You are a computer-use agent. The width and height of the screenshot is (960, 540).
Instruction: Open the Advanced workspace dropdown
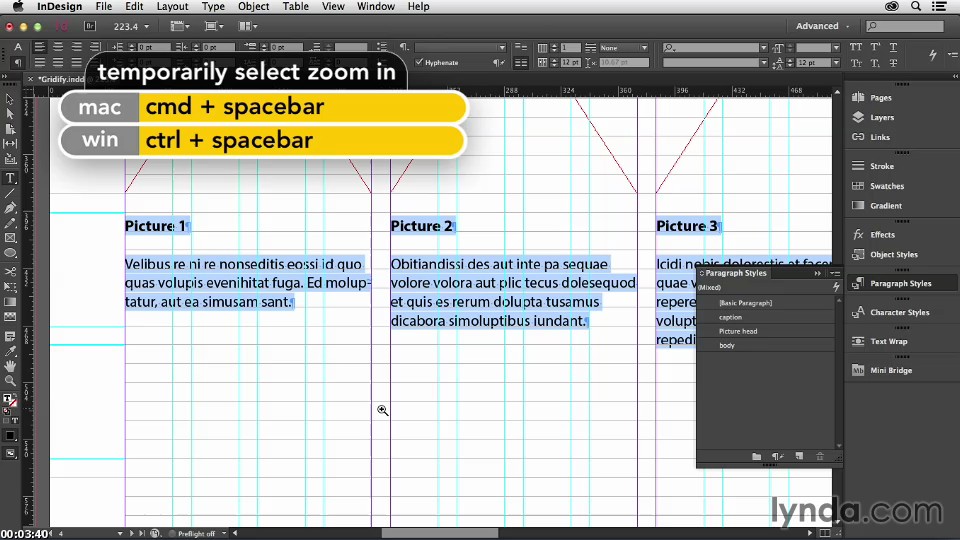pyautogui.click(x=822, y=26)
